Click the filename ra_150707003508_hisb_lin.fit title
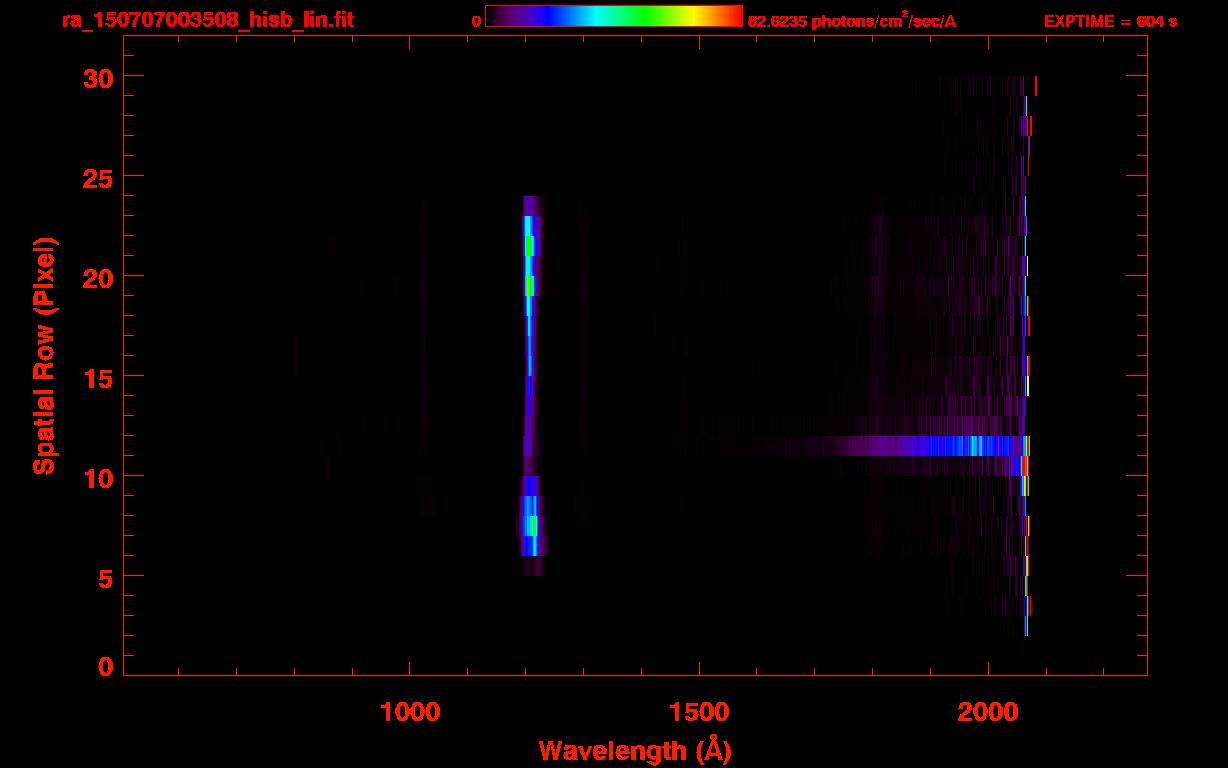 click(207, 20)
